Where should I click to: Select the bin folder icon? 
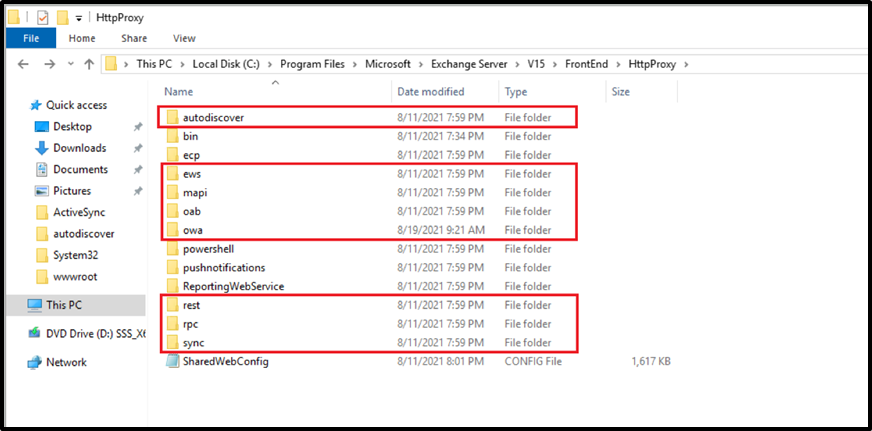172,136
